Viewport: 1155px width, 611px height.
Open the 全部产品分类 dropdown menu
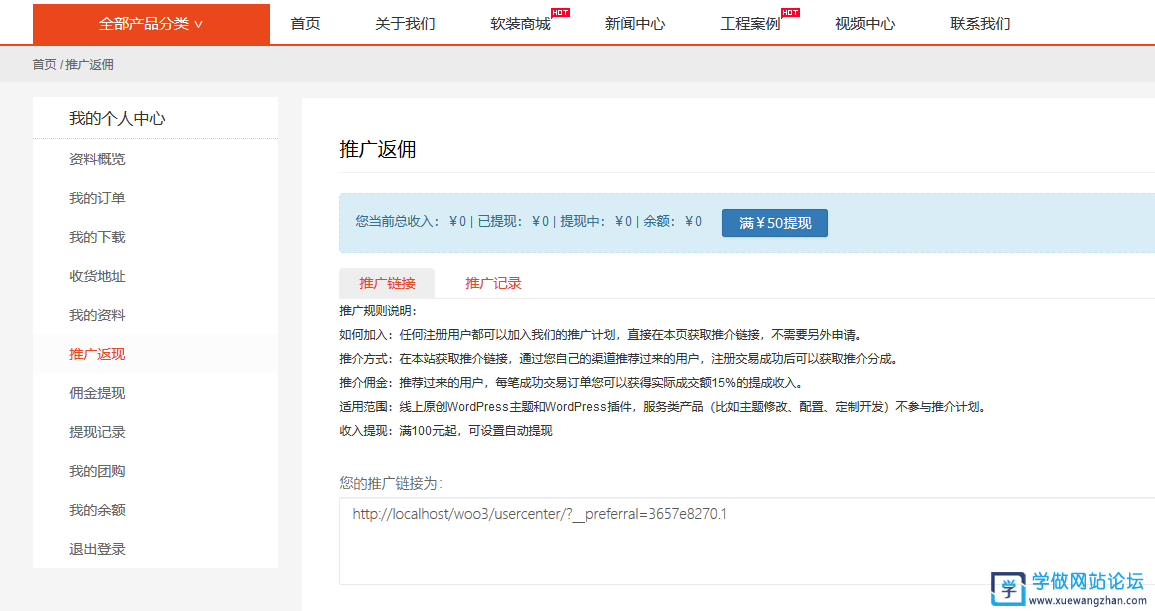[x=150, y=22]
